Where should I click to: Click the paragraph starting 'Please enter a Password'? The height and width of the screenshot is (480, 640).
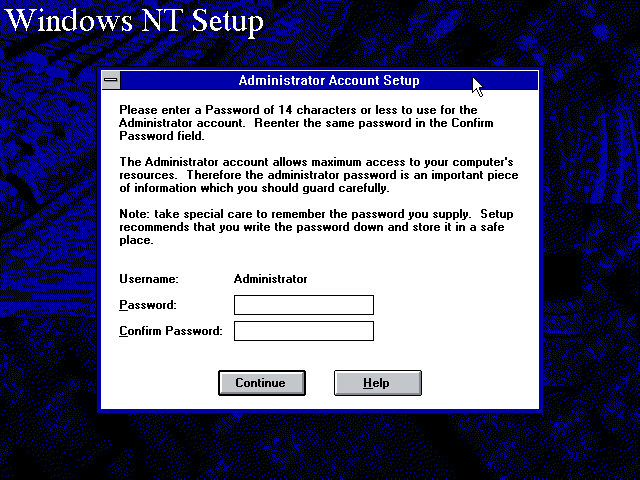click(306, 123)
